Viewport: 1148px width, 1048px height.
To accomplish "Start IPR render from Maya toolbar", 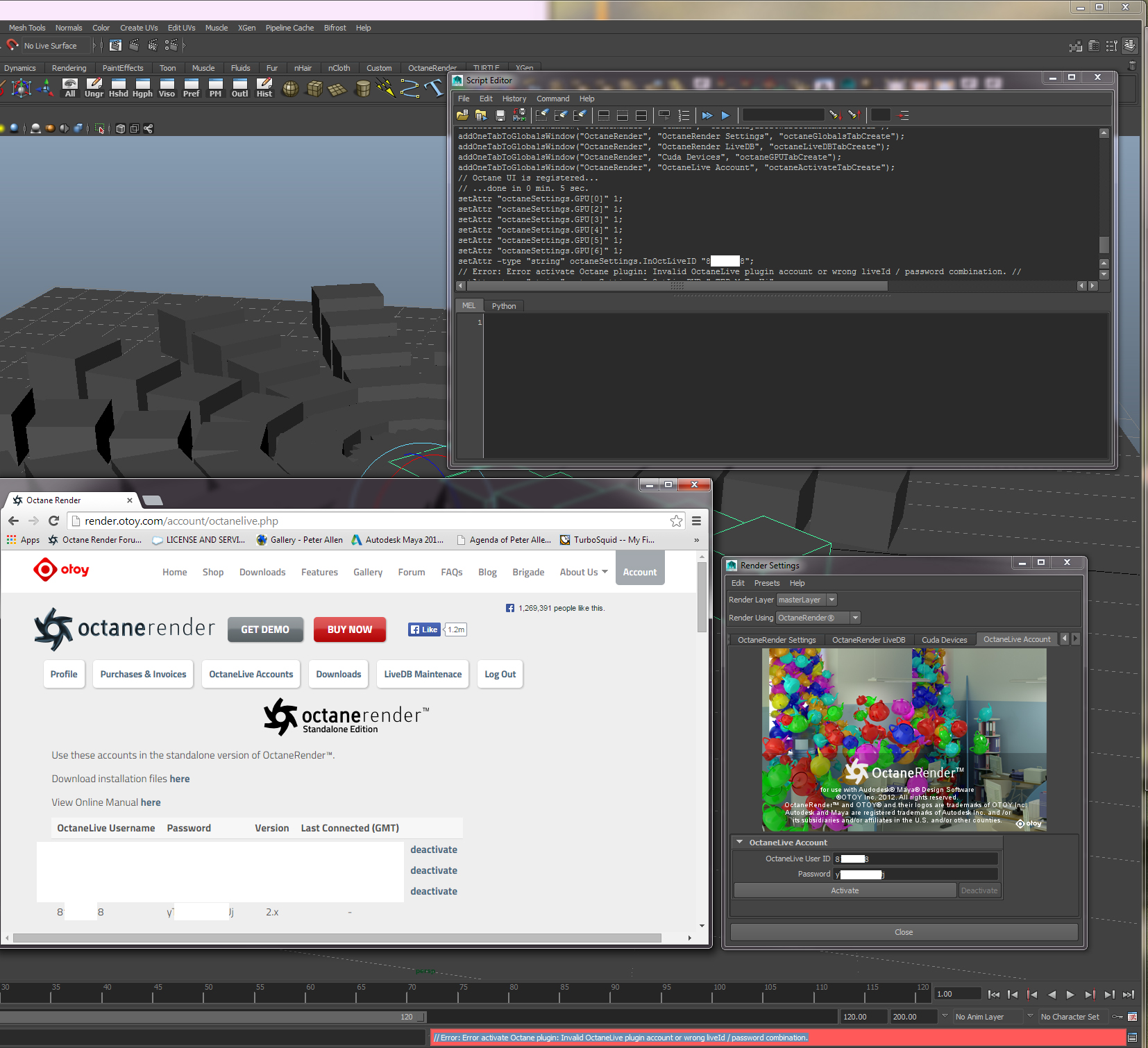I will pos(153,45).
